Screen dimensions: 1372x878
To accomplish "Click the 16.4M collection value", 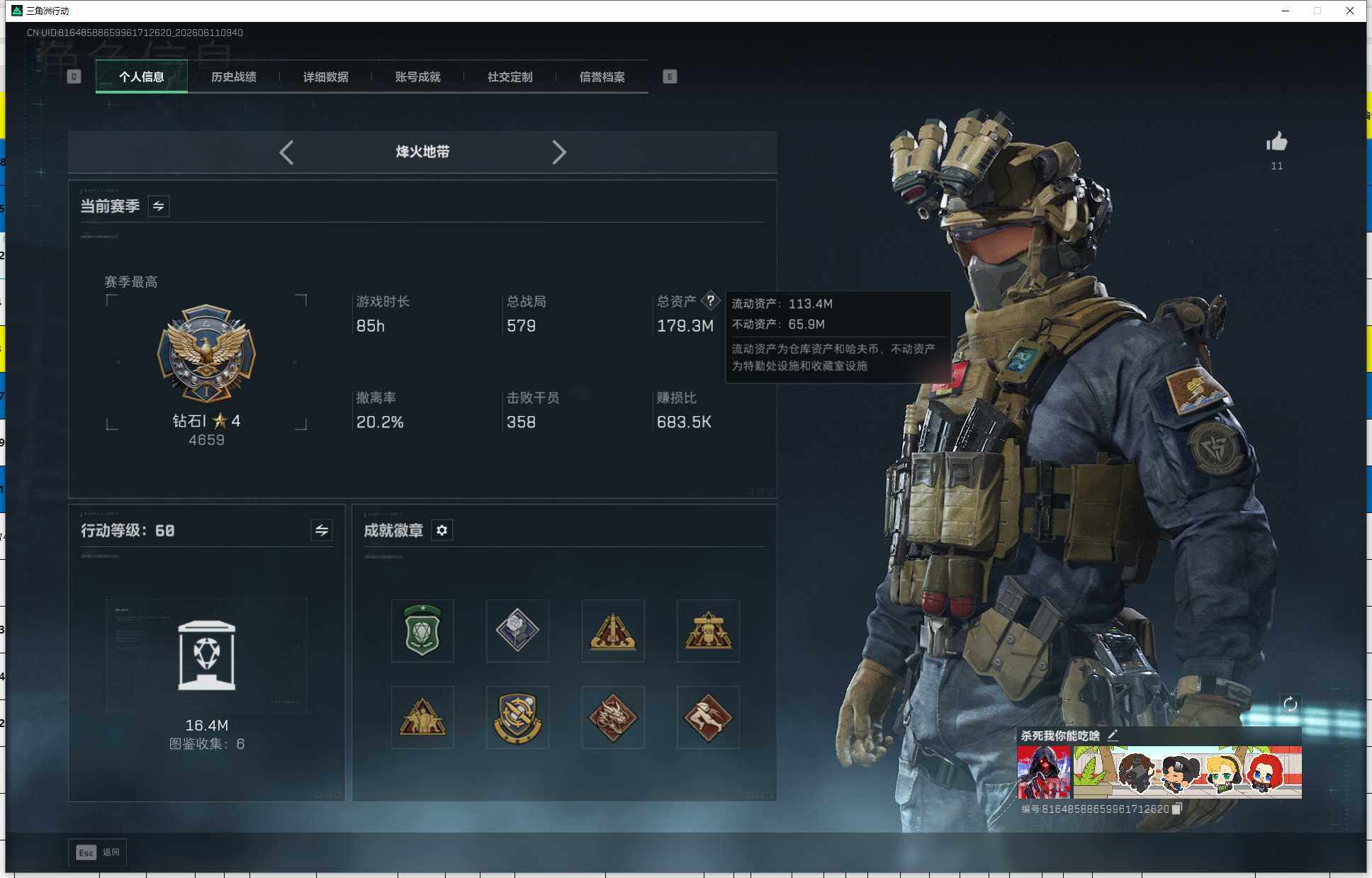I will (206, 725).
